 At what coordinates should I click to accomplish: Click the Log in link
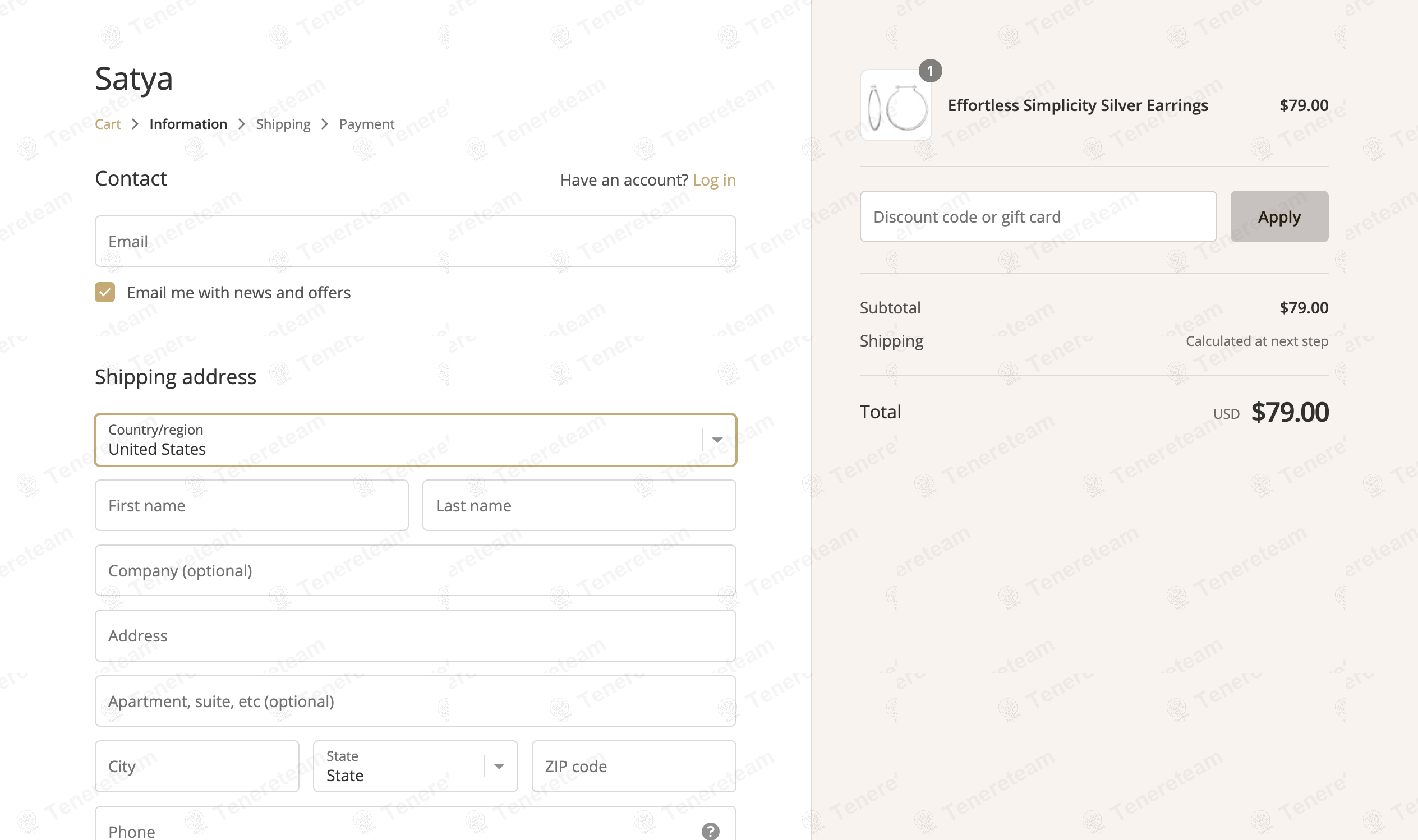pos(715,180)
